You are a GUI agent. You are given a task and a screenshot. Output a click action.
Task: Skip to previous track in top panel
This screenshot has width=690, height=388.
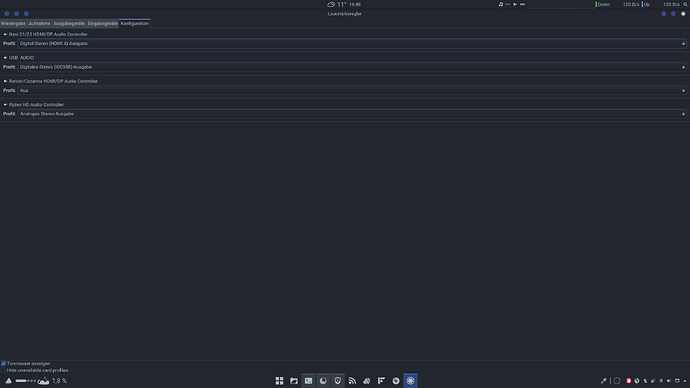(507, 4)
